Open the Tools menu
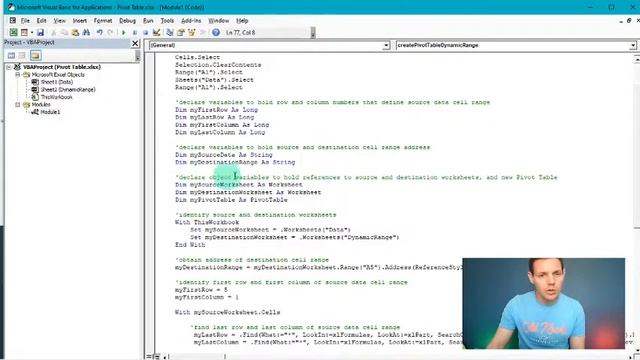This screenshot has height=360, width=640. coord(167,20)
